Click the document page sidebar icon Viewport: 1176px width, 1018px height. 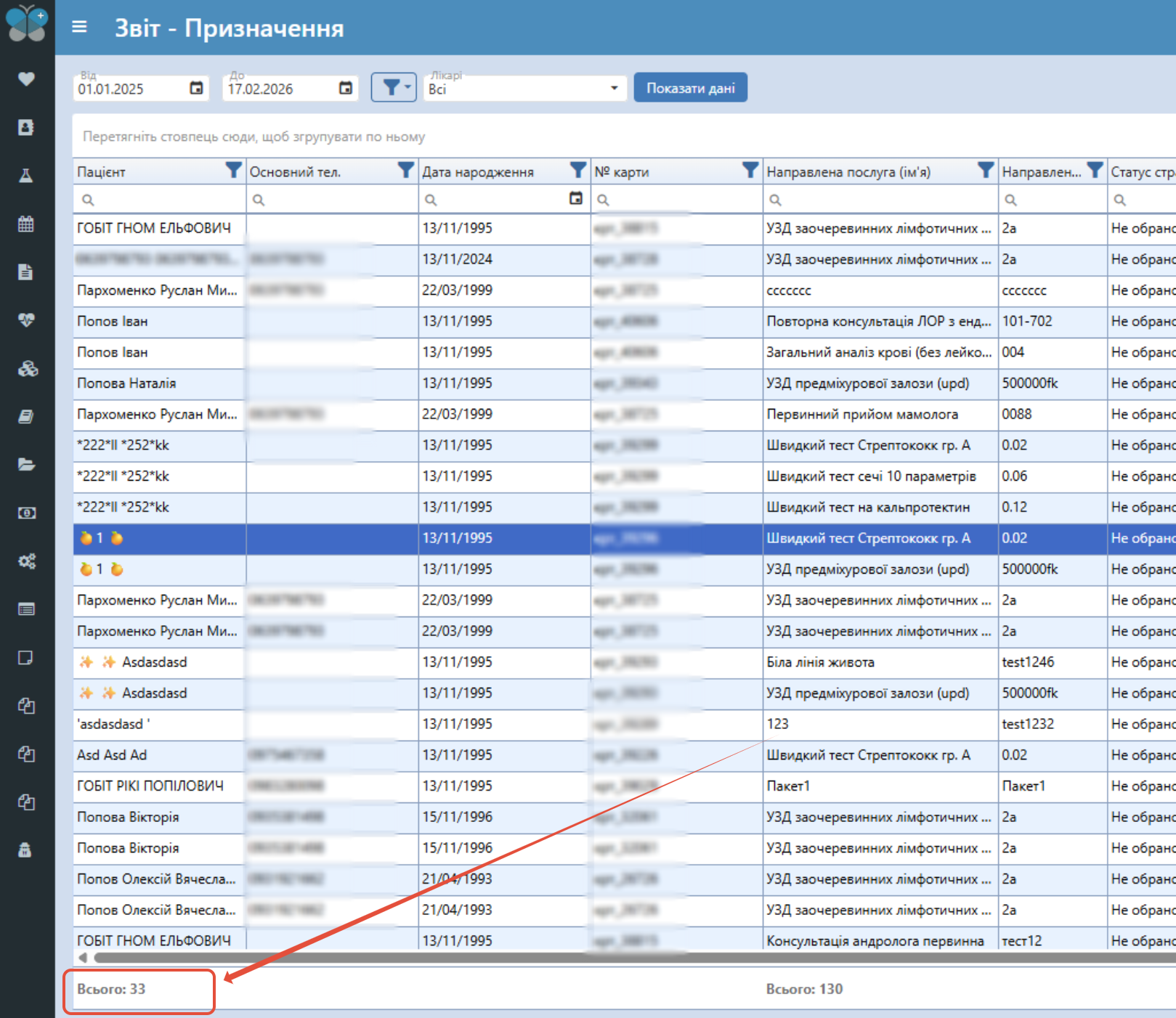[x=26, y=272]
